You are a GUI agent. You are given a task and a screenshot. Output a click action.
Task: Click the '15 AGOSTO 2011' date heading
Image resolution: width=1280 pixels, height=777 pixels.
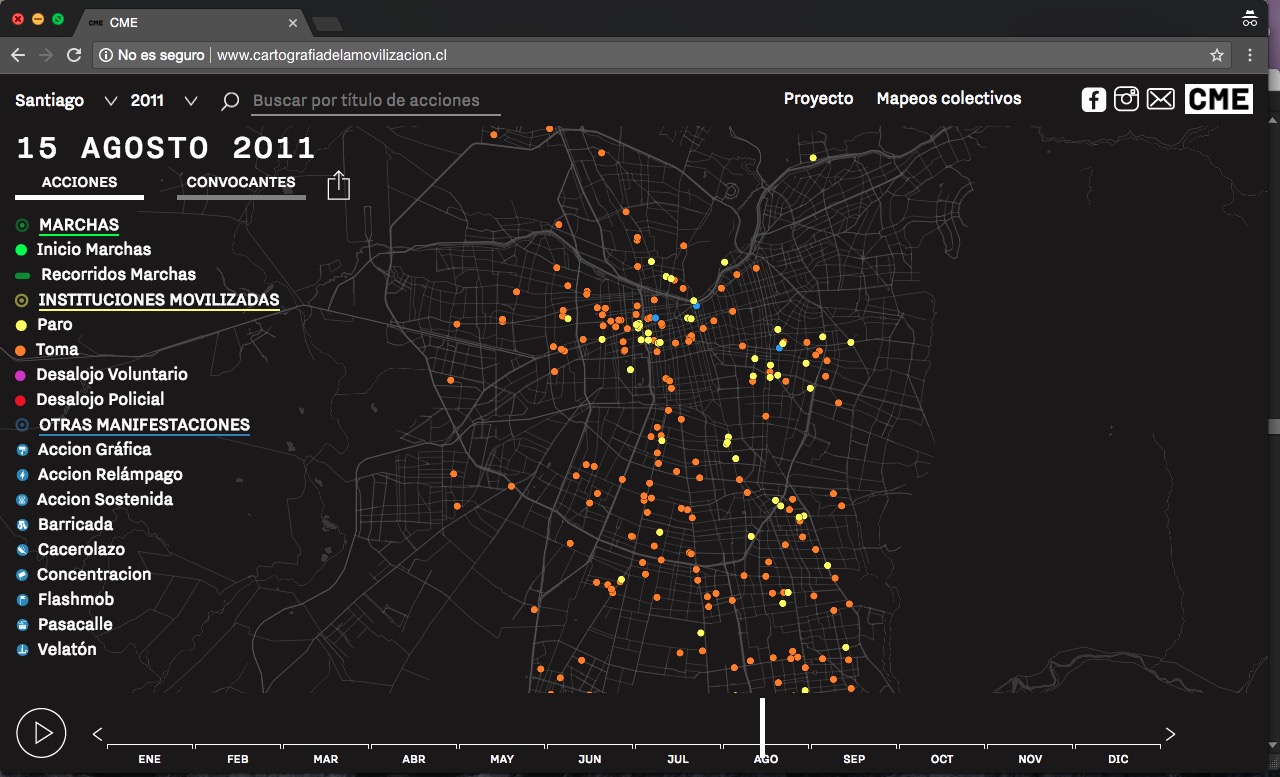166,149
